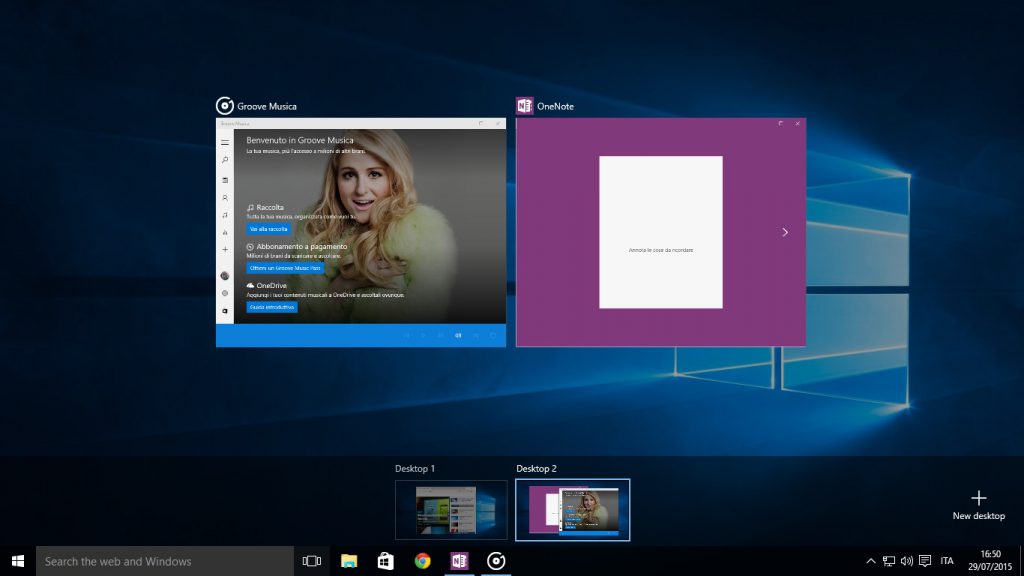Toggle the Task View button on taskbar
The height and width of the screenshot is (576, 1024).
[x=312, y=561]
